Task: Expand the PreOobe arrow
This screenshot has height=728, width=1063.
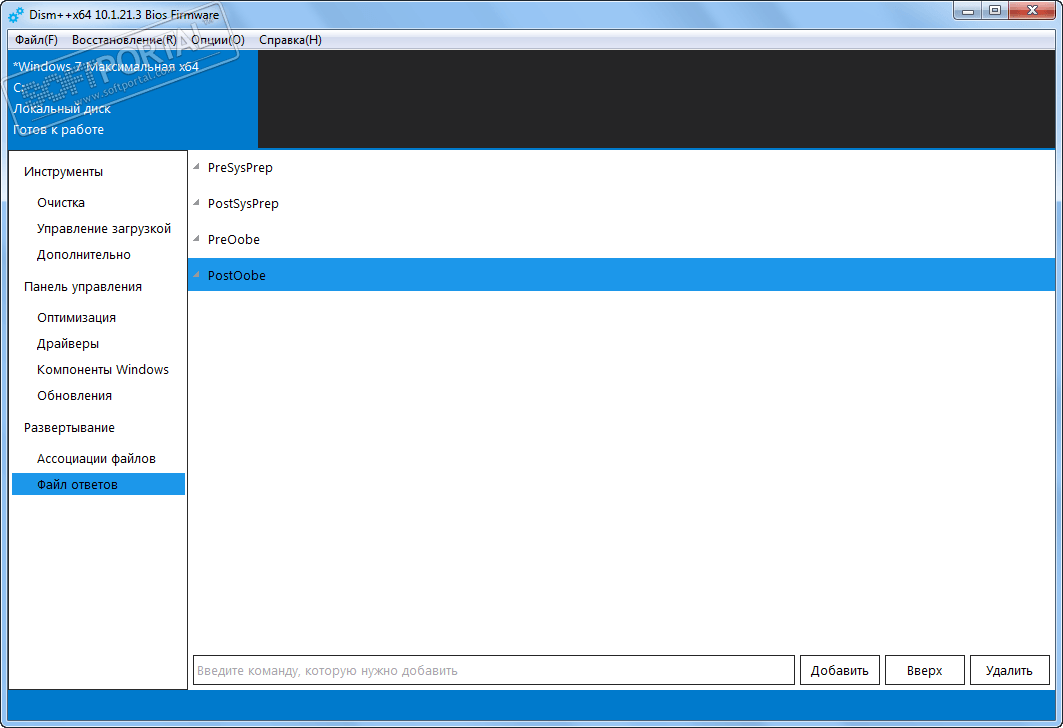Action: click(197, 239)
